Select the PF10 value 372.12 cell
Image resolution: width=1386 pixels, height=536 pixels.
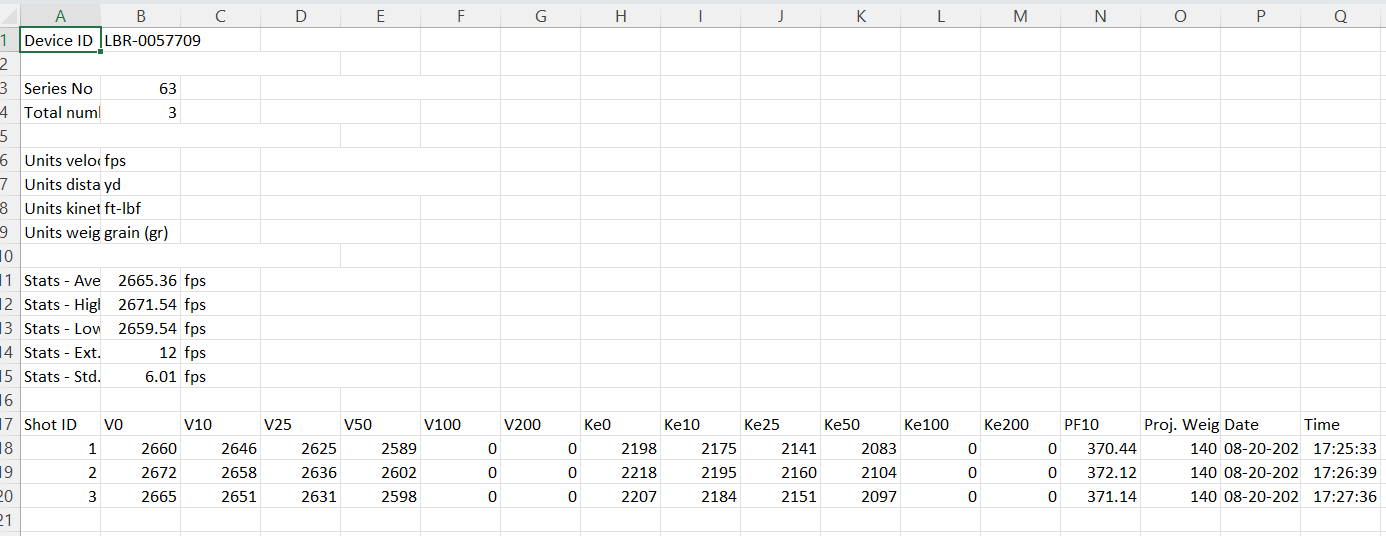tap(1100, 472)
